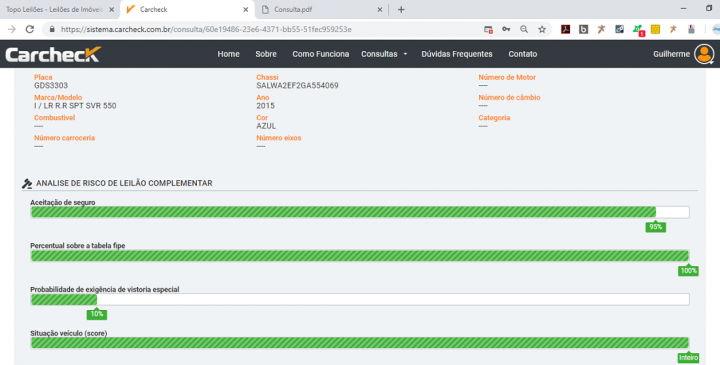Click the site security padlock icon

[52, 29]
